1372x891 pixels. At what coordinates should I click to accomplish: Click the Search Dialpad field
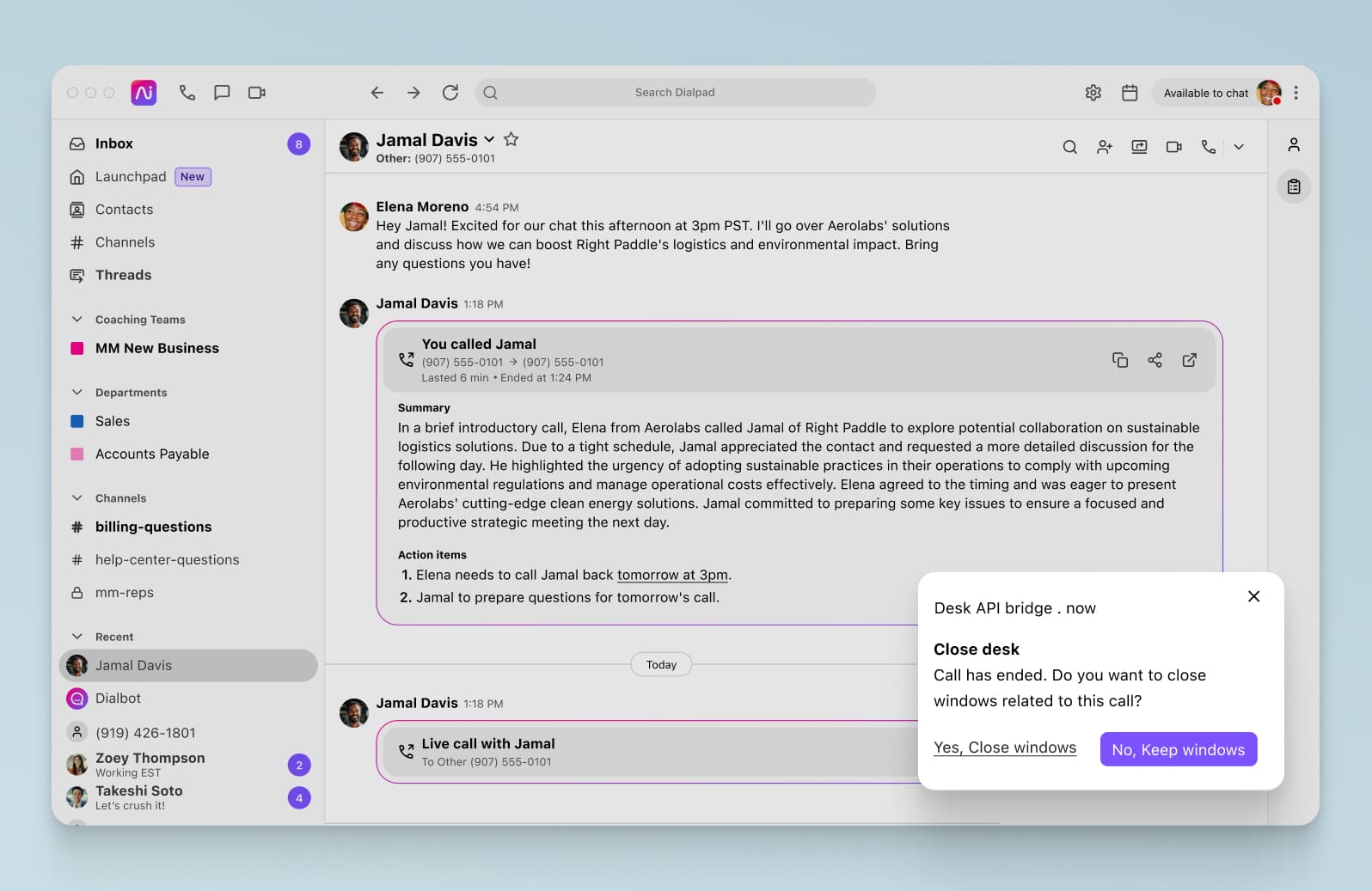pos(675,93)
